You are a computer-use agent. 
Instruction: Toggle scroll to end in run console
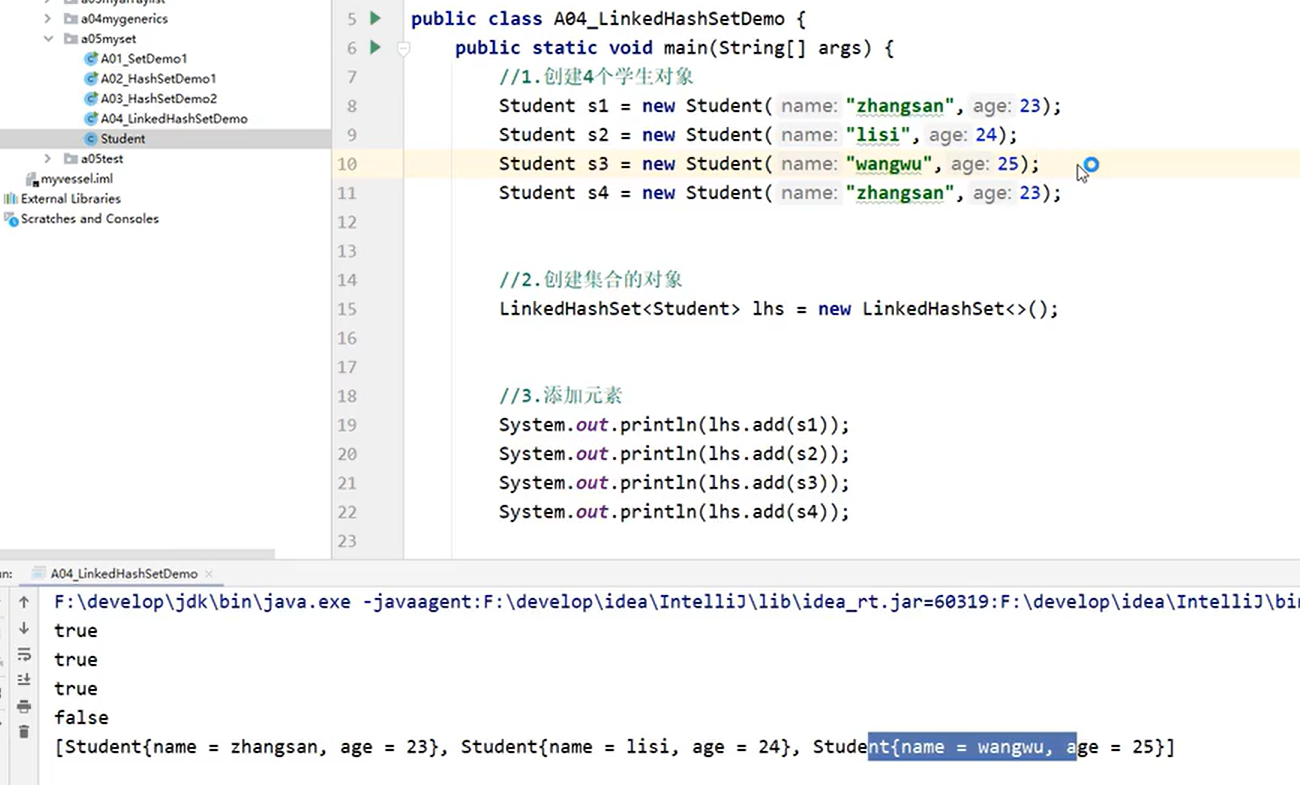24,681
